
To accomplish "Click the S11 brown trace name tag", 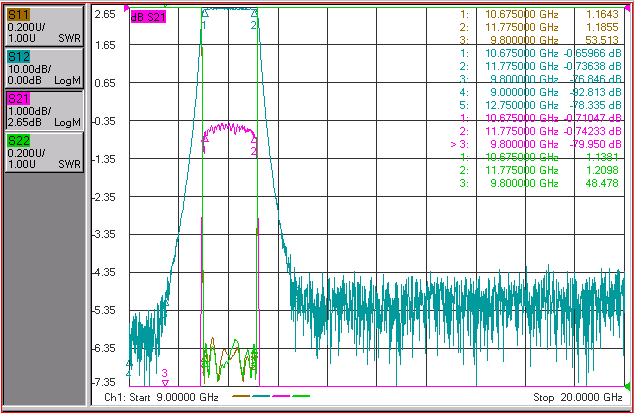I will coord(19,15).
